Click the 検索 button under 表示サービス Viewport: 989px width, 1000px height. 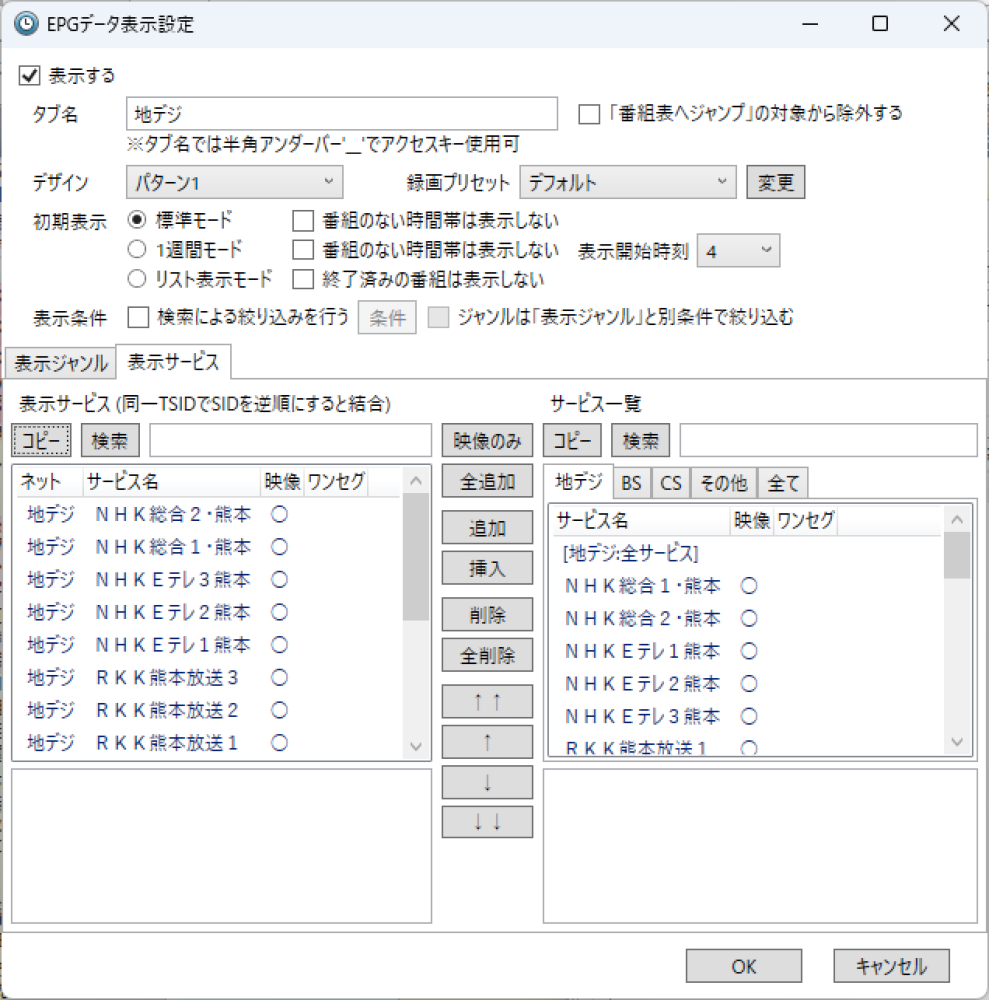110,440
